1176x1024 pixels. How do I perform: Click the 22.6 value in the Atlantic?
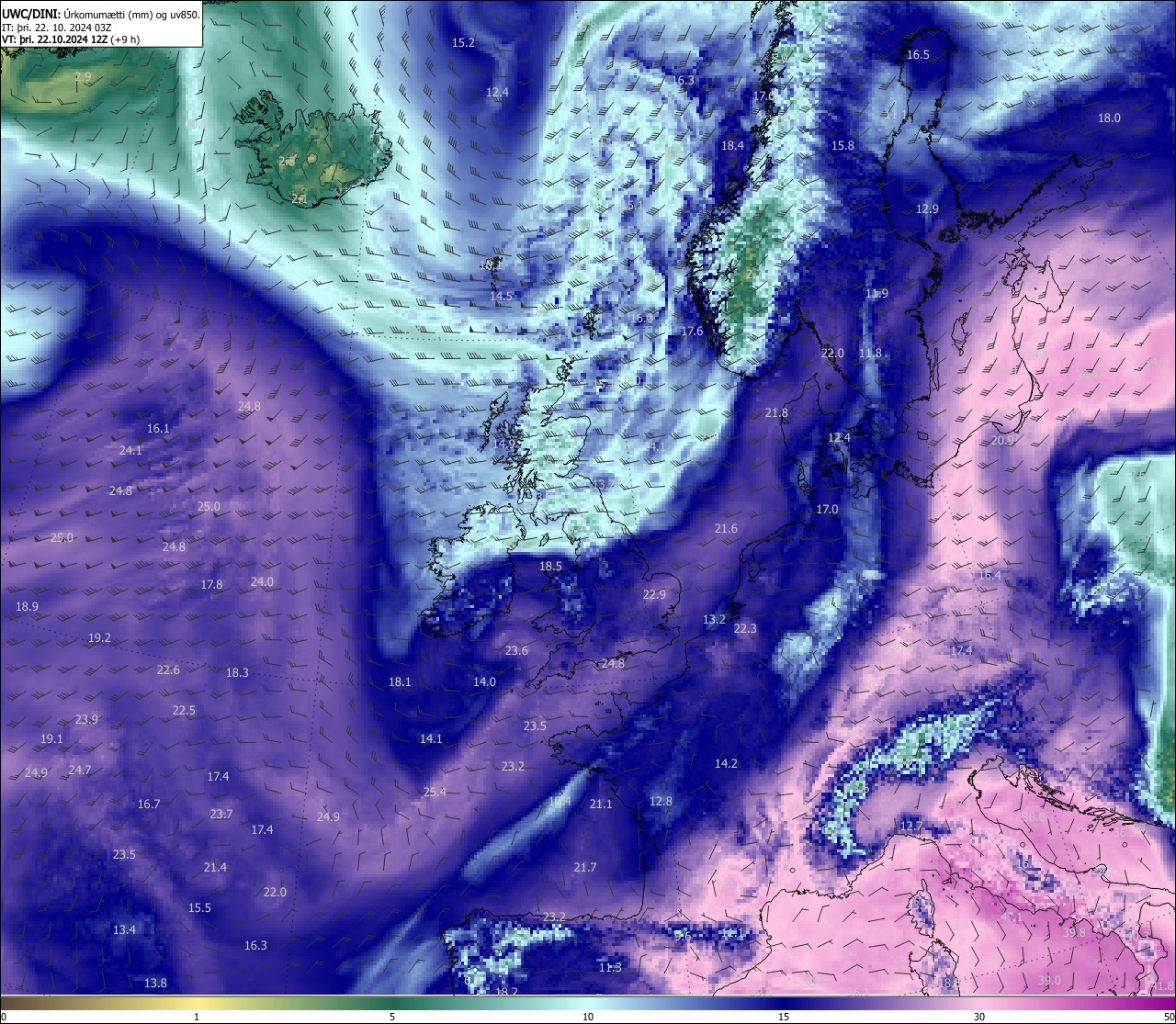tap(168, 670)
